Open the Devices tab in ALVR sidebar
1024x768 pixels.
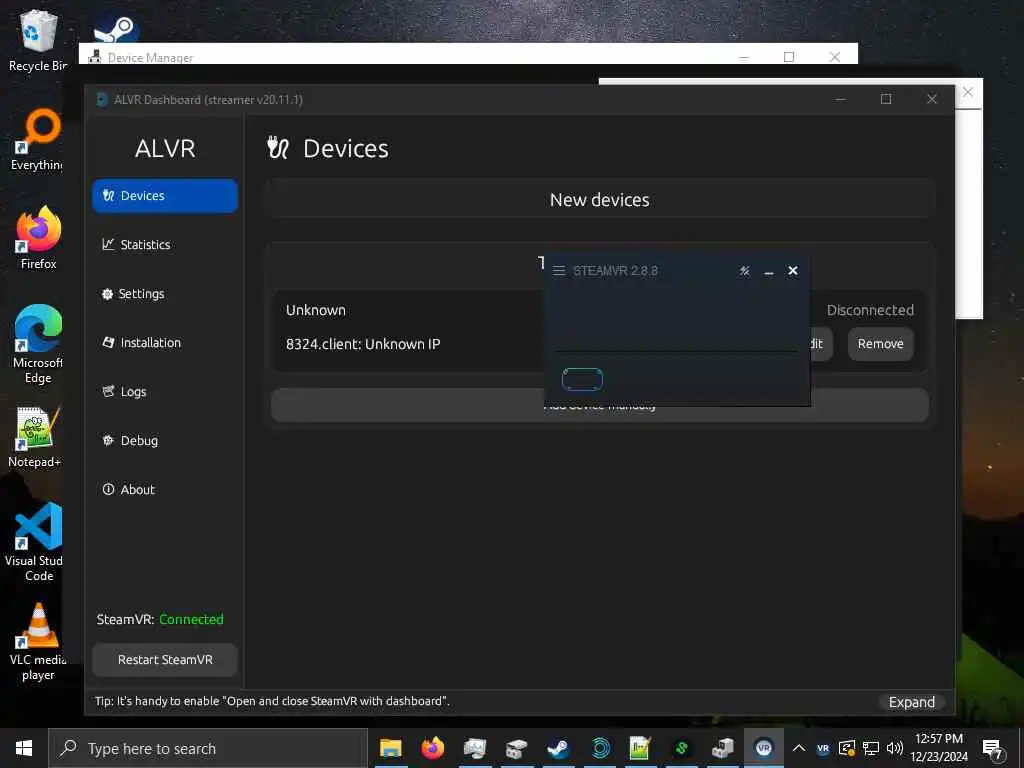165,196
